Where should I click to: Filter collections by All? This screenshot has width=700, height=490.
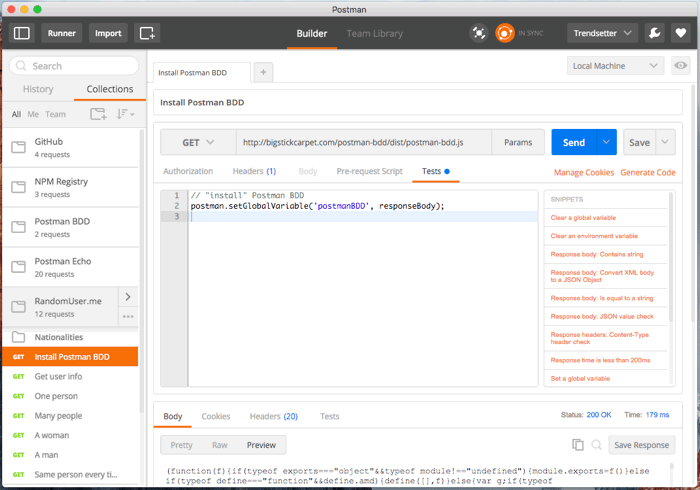click(x=16, y=114)
